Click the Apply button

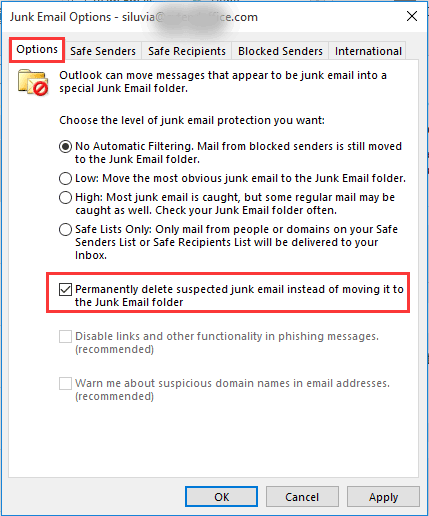(383, 497)
